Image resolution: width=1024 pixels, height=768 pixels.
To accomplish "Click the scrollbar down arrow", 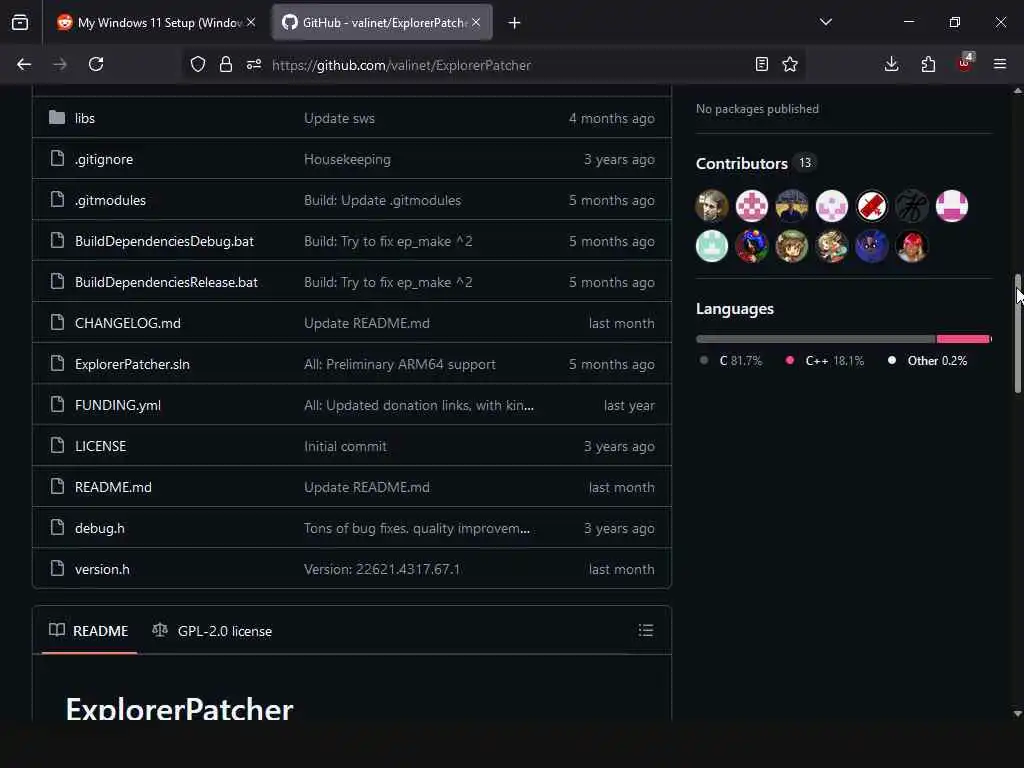I will pos(1017,714).
